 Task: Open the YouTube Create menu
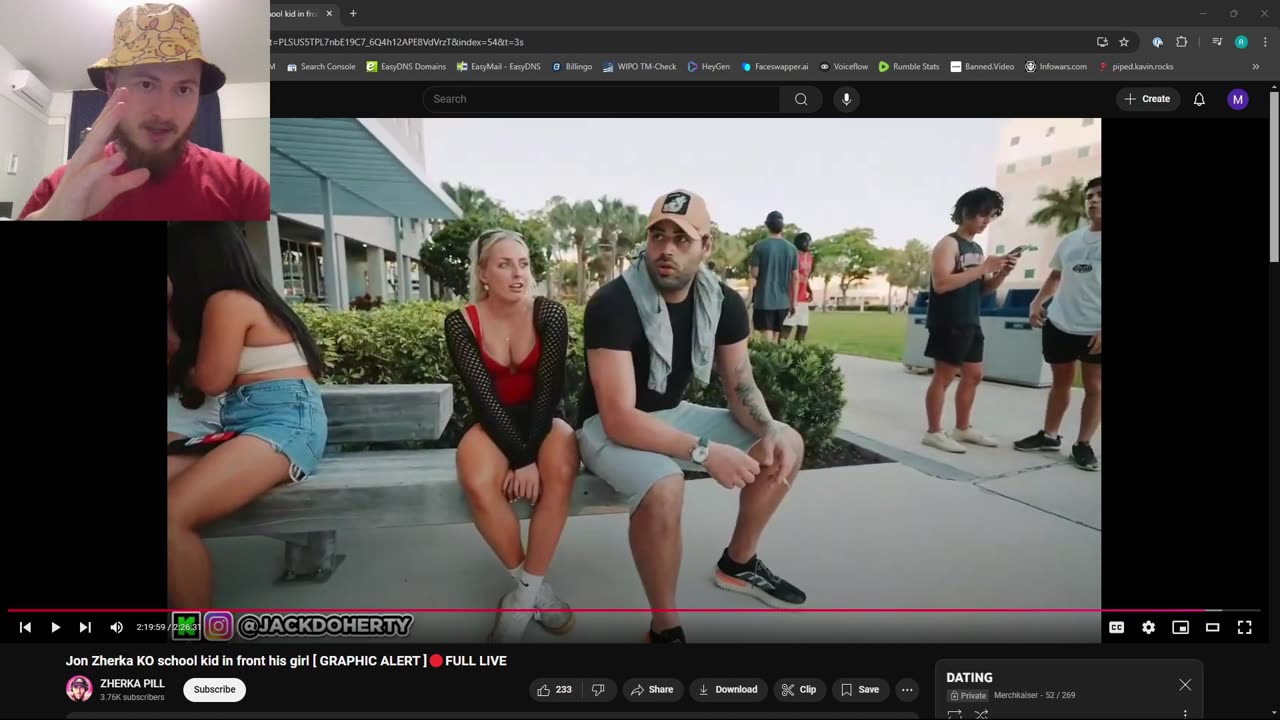(1146, 99)
